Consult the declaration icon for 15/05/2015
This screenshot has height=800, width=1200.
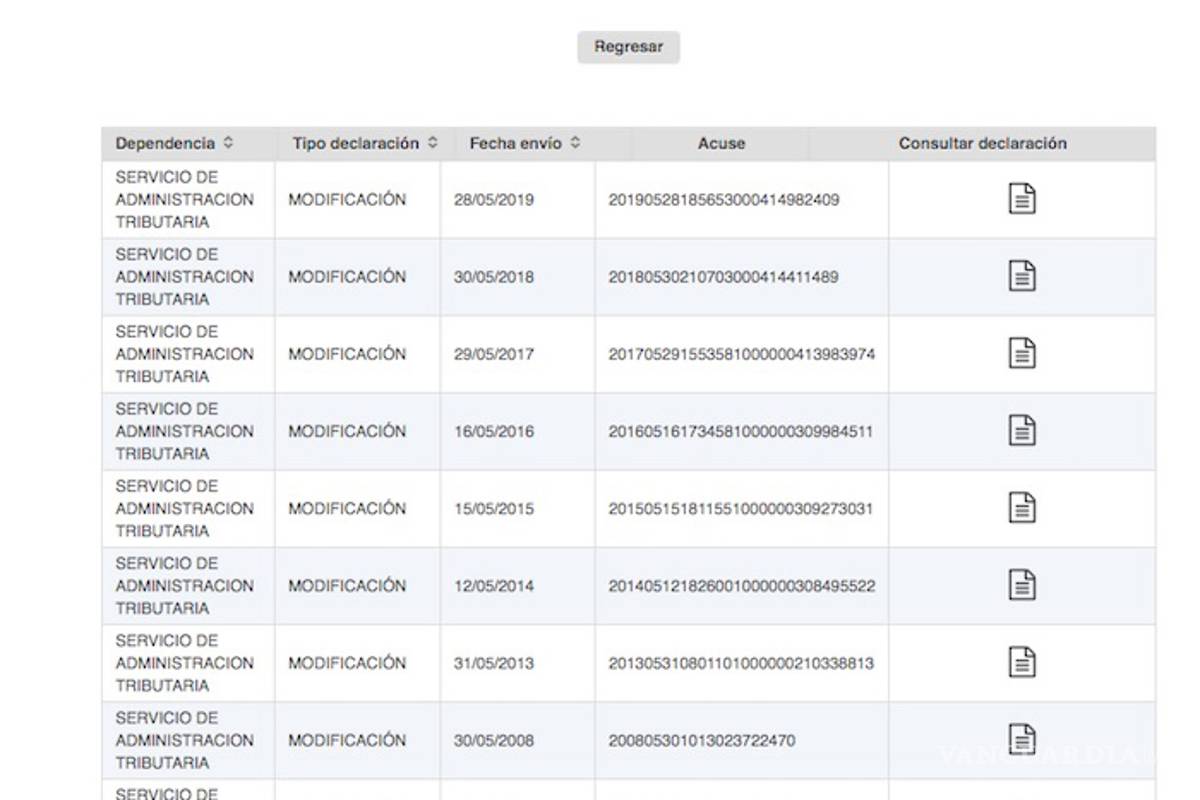point(1021,508)
